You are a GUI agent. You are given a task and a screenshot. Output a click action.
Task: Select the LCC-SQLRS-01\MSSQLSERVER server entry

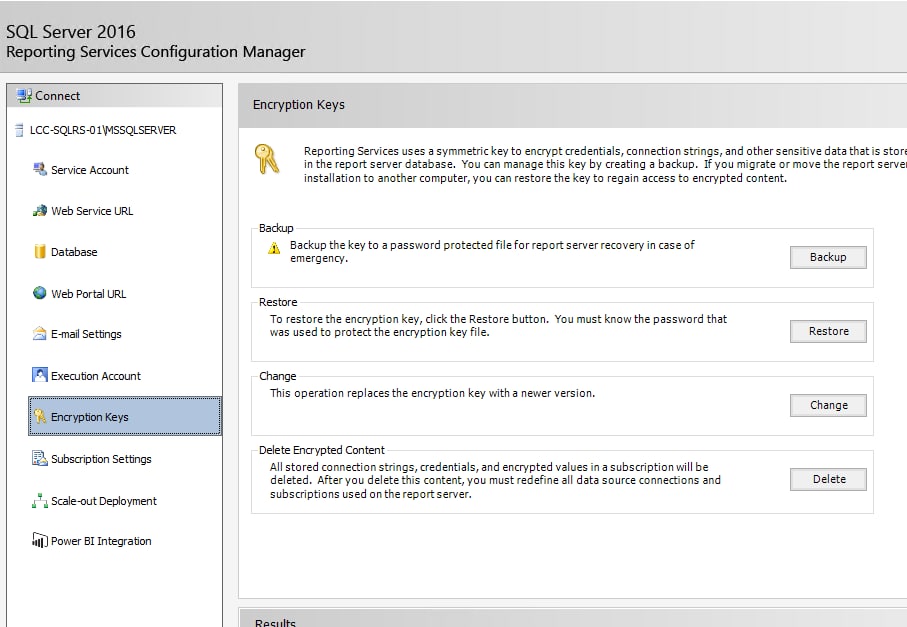[x=103, y=130]
